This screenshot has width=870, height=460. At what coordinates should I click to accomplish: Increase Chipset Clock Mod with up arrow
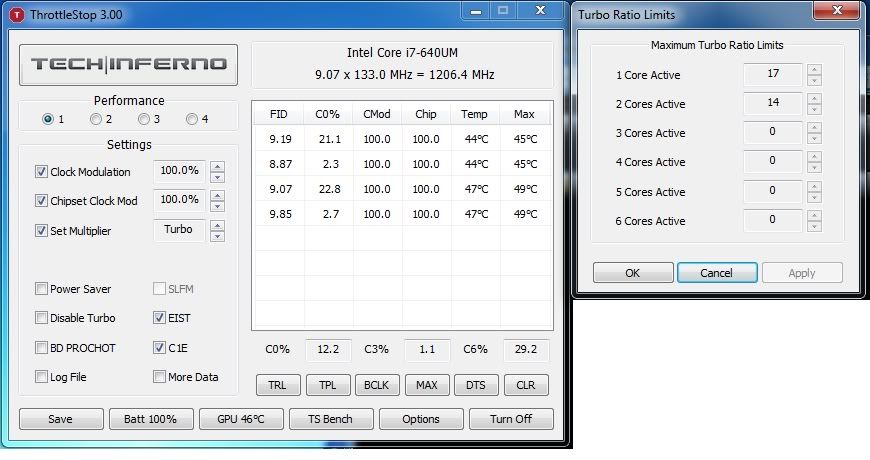pyautogui.click(x=218, y=195)
